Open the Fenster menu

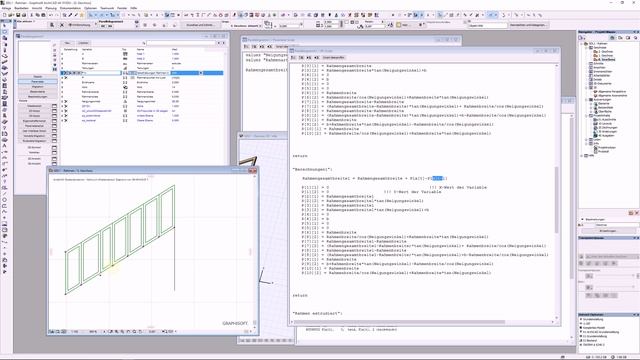click(122, 8)
